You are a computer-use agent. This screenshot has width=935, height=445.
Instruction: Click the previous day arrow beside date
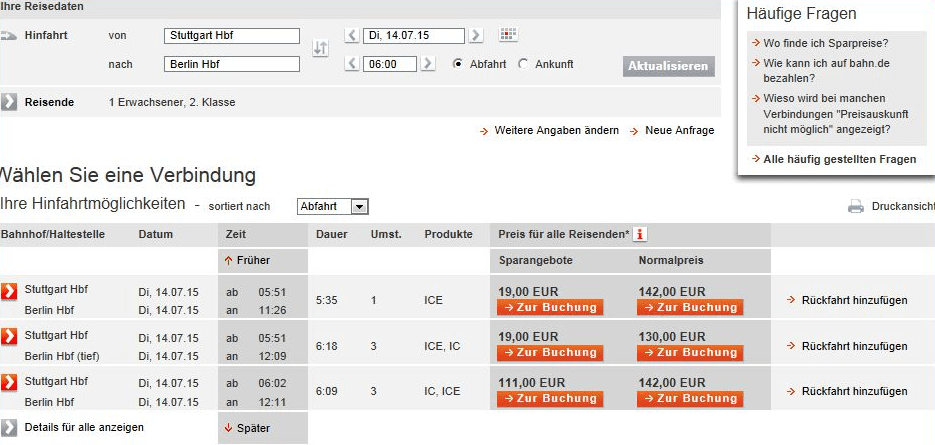[351, 36]
